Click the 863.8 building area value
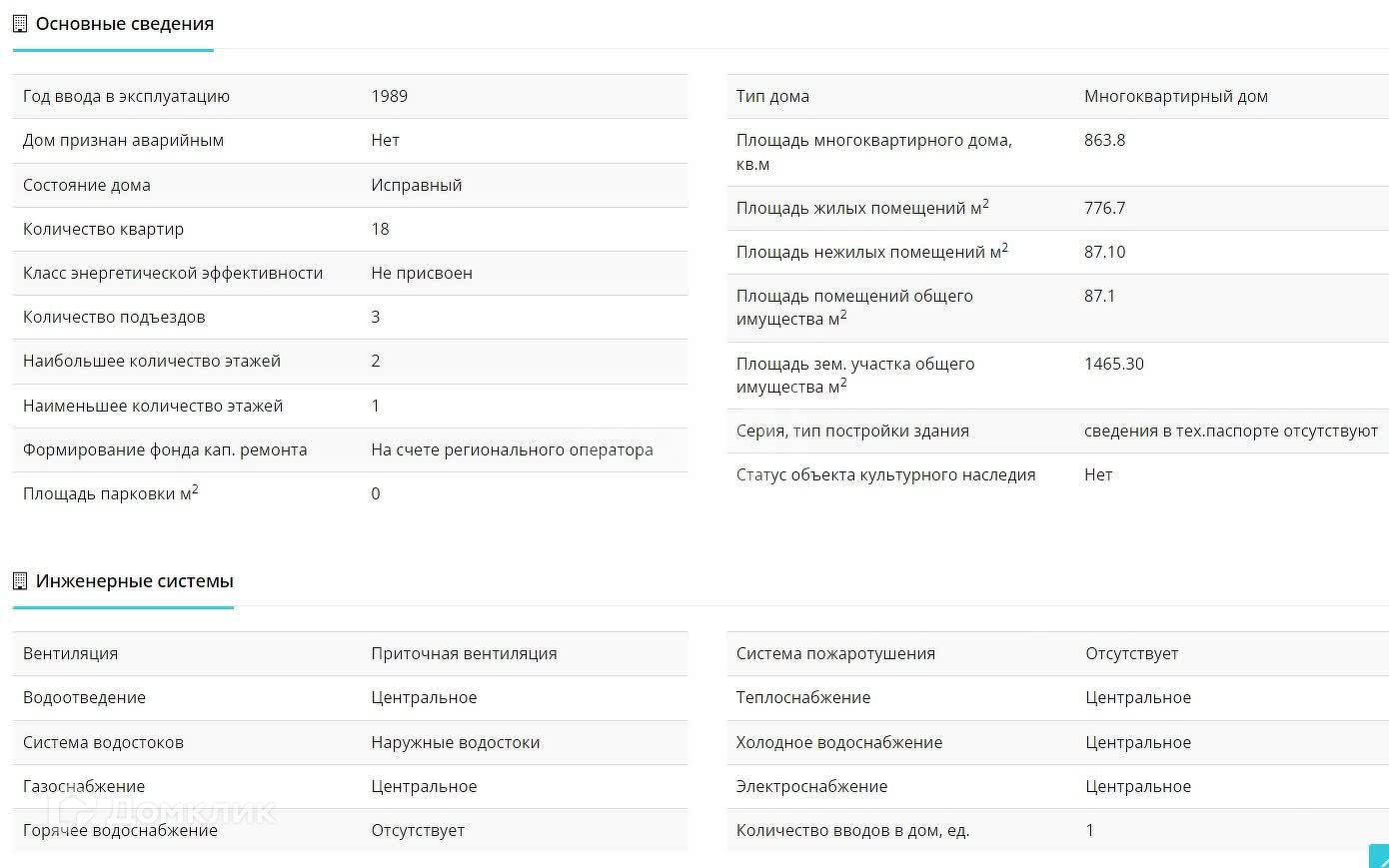 [1104, 141]
